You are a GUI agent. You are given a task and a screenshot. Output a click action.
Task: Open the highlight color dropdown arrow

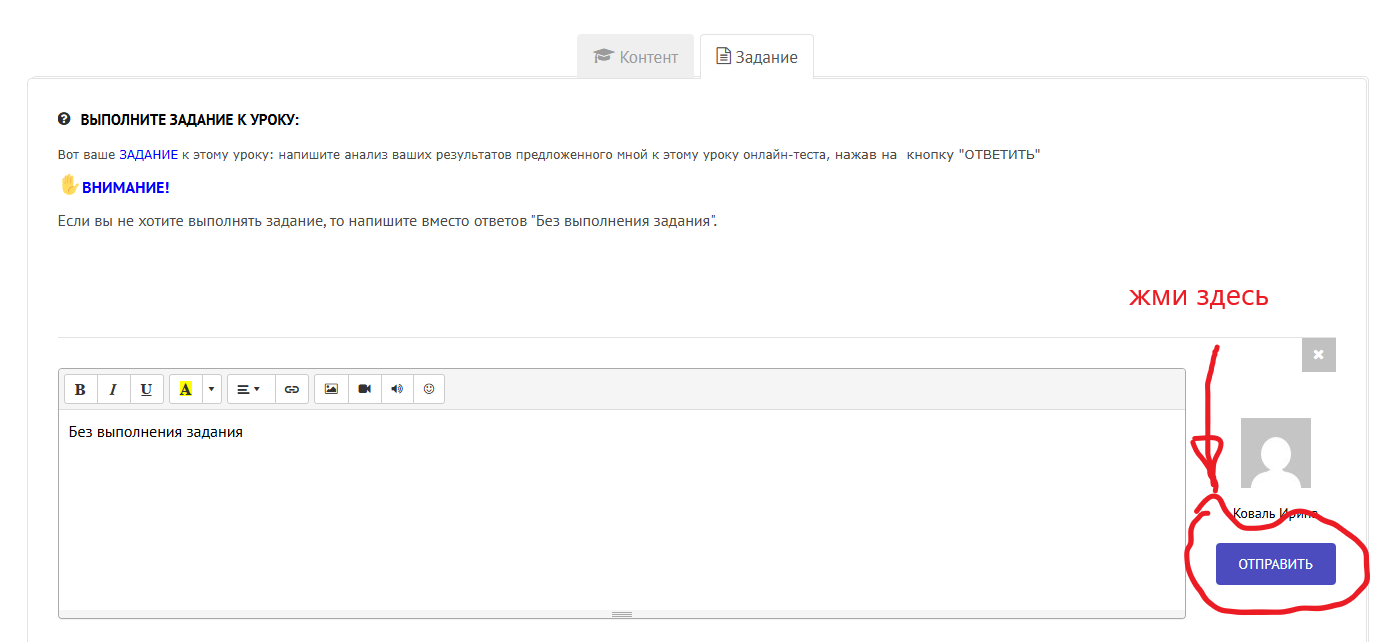point(211,390)
